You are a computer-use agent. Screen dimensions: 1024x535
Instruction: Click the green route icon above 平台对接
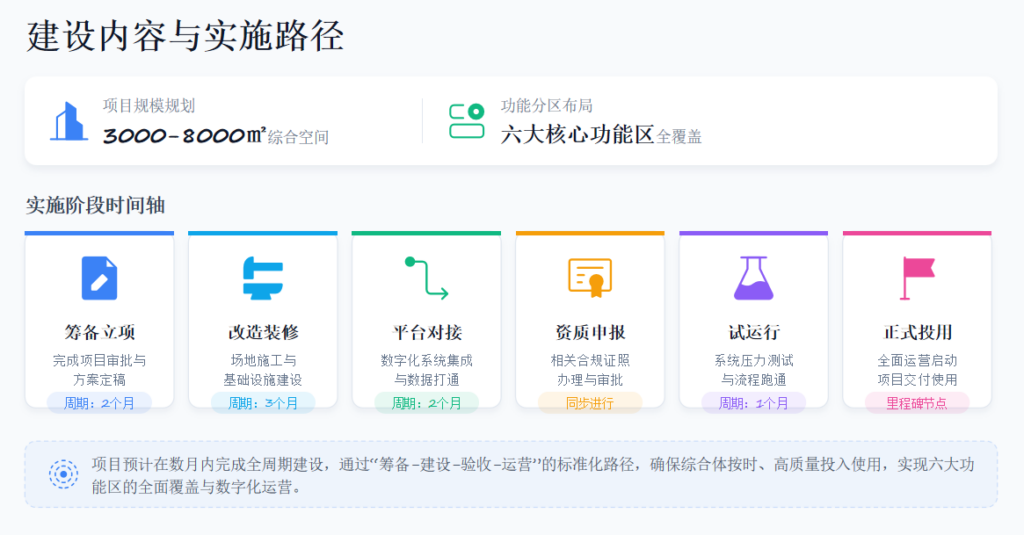coord(426,278)
